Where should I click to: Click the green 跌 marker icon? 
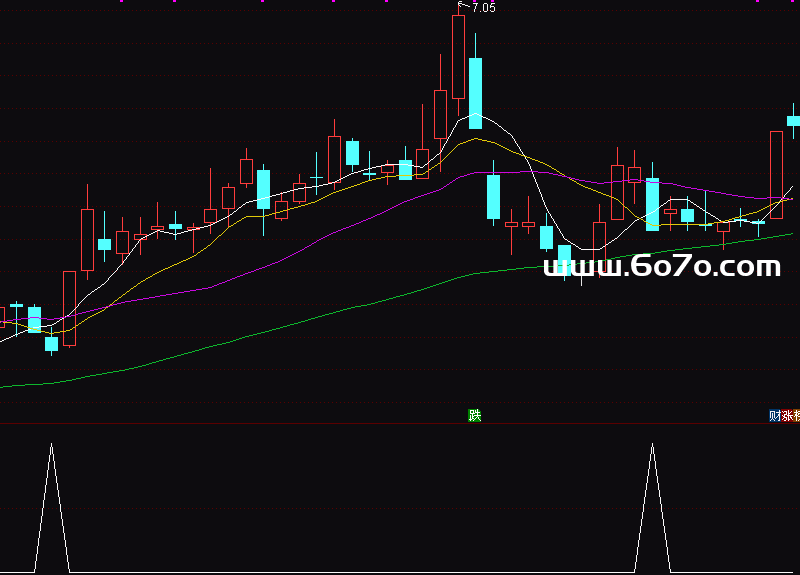475,415
